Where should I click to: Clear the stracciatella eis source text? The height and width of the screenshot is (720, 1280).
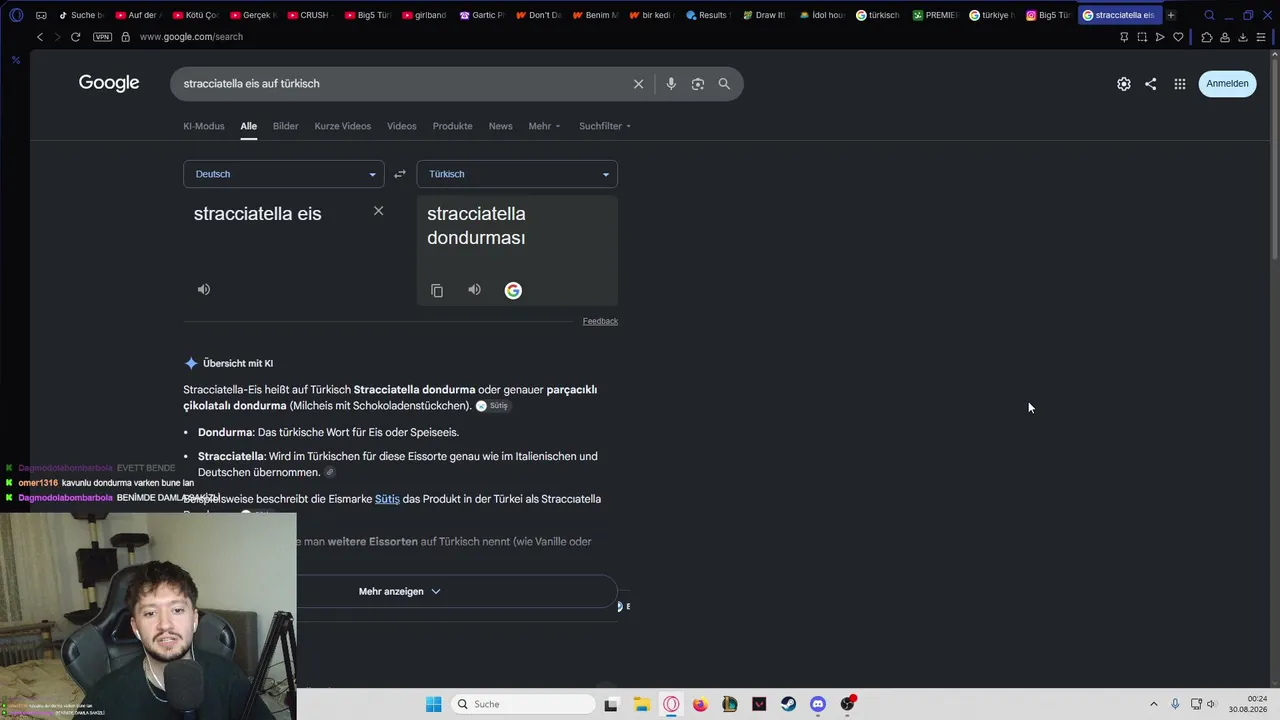pyautogui.click(x=378, y=211)
